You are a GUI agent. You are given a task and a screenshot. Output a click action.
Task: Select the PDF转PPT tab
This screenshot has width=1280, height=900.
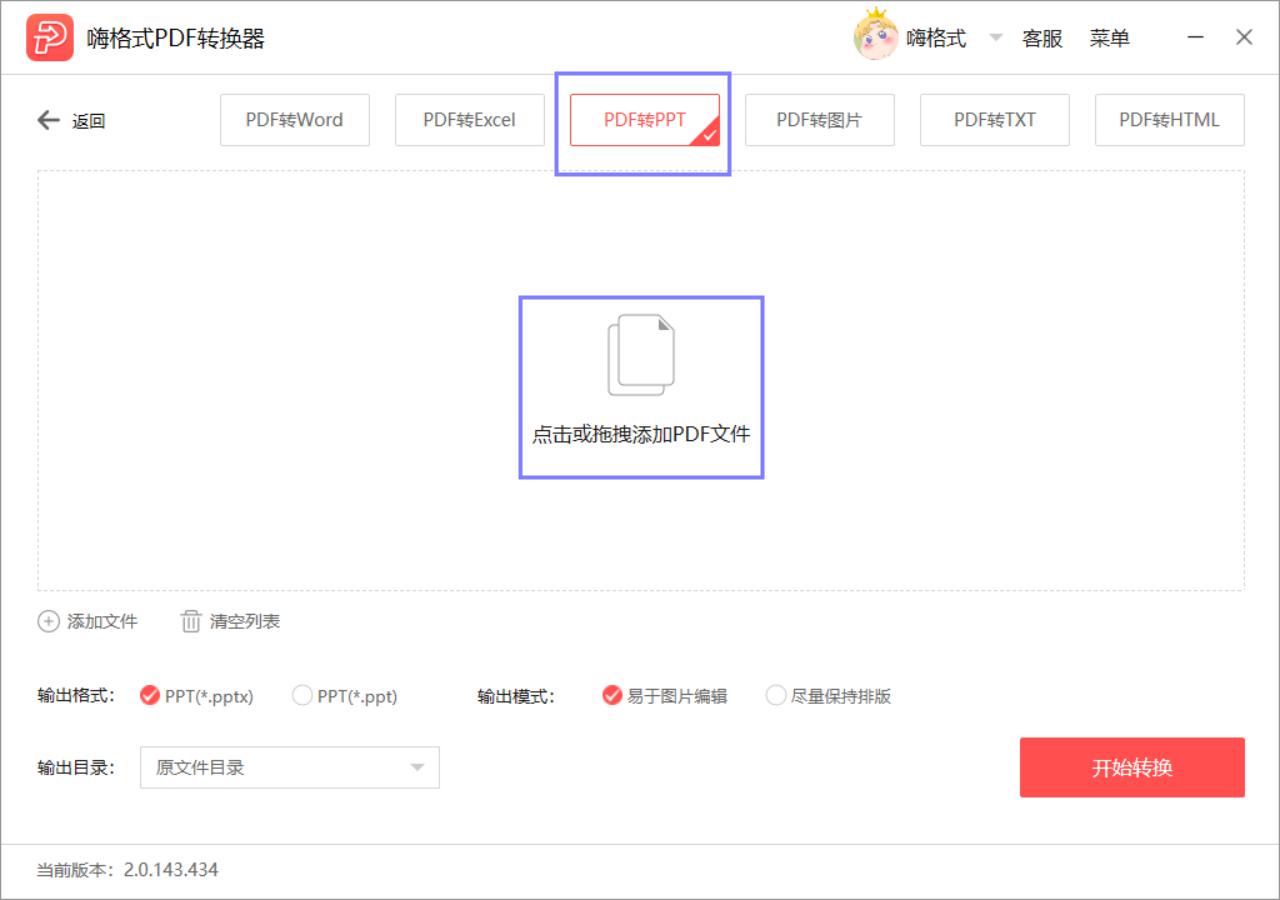645,120
